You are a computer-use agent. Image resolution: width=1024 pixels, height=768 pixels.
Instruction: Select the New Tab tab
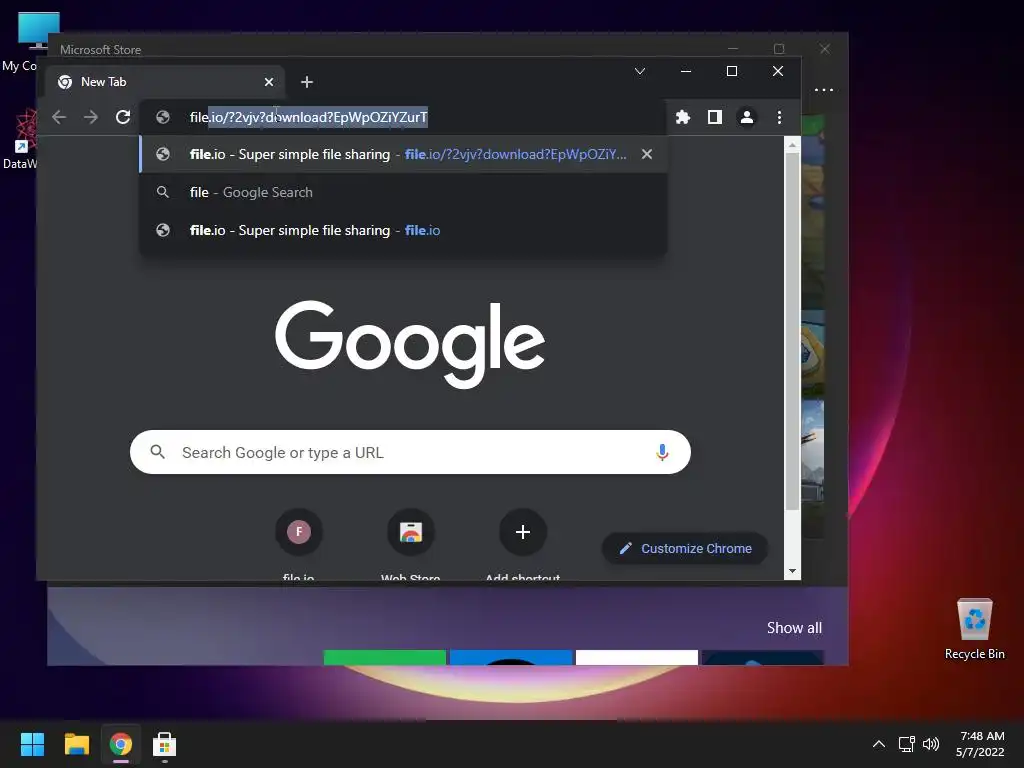165,82
